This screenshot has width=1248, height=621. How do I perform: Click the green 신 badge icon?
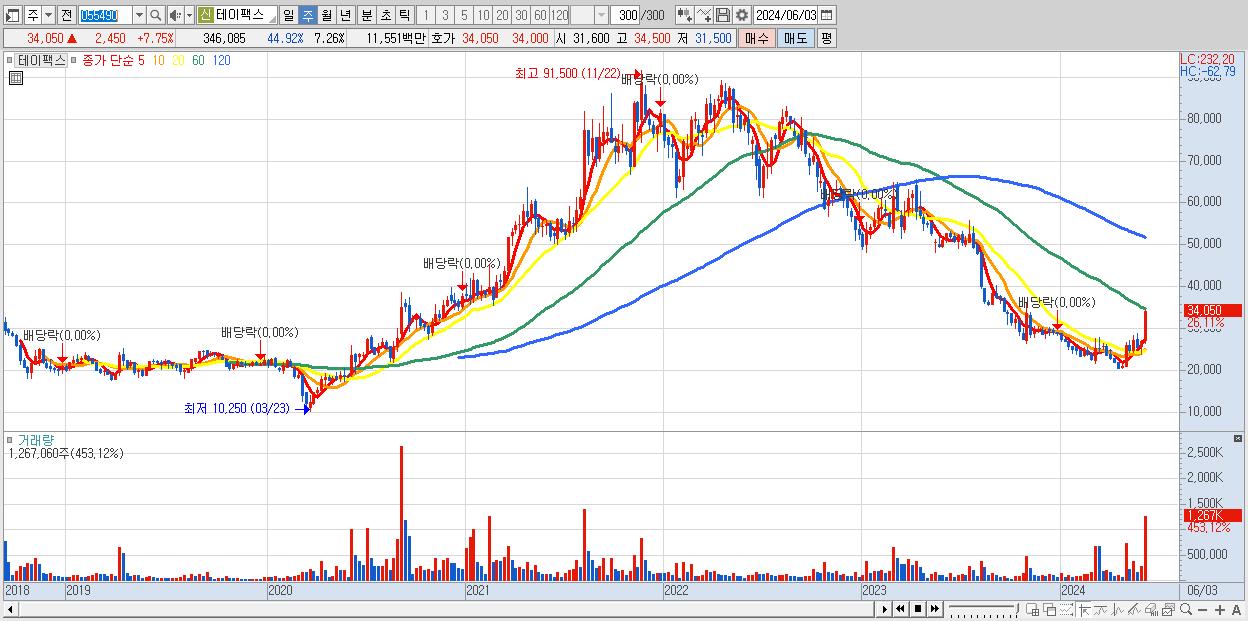[205, 15]
